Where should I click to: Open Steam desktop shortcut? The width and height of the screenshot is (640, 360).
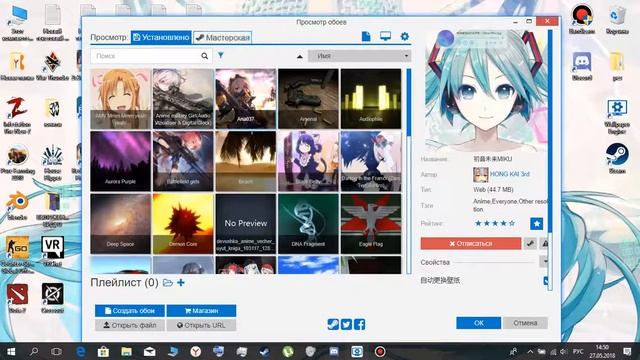click(x=617, y=158)
